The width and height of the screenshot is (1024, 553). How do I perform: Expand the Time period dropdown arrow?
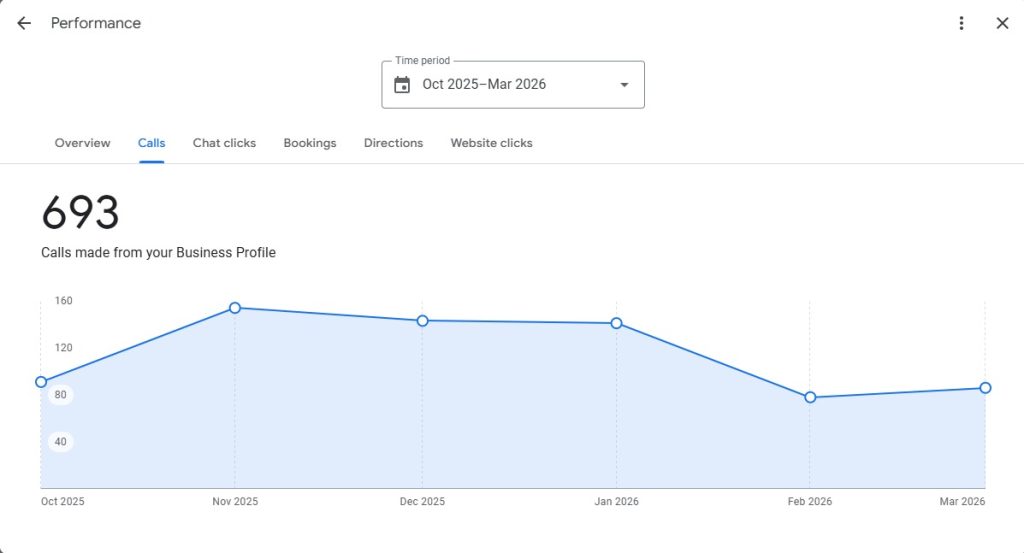coord(624,85)
